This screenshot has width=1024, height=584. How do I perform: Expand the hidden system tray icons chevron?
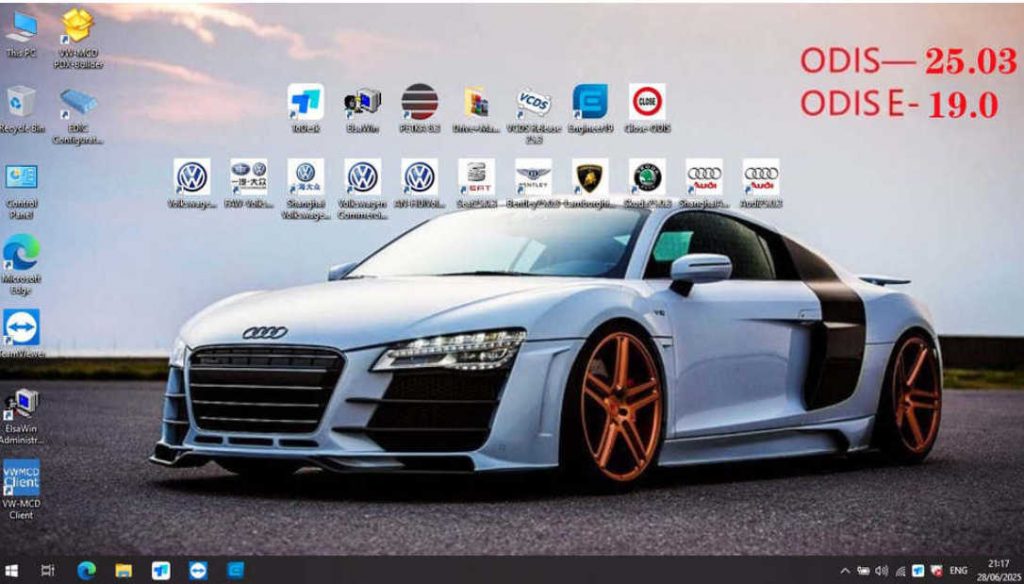click(x=845, y=571)
